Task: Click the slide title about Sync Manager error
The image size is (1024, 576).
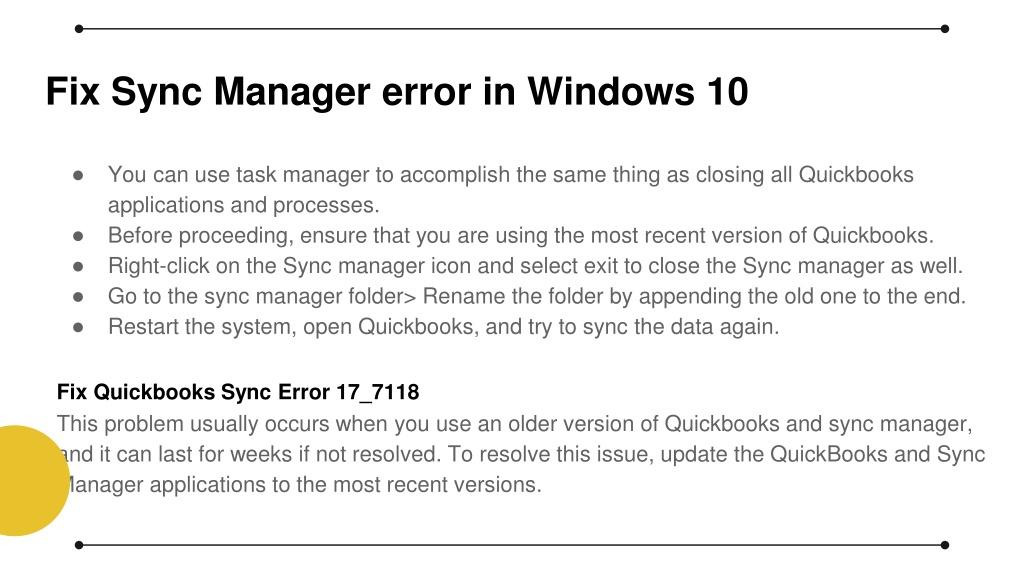Action: coord(397,92)
